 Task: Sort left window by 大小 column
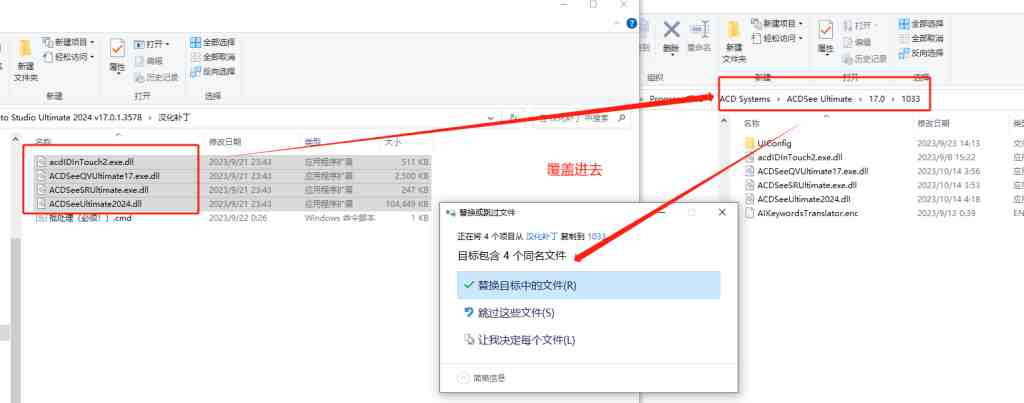392,142
